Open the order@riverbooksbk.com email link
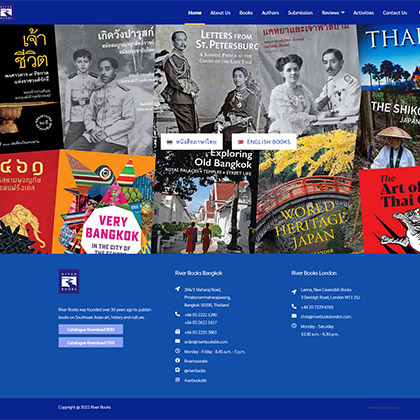The width and height of the screenshot is (420, 420). [206, 342]
